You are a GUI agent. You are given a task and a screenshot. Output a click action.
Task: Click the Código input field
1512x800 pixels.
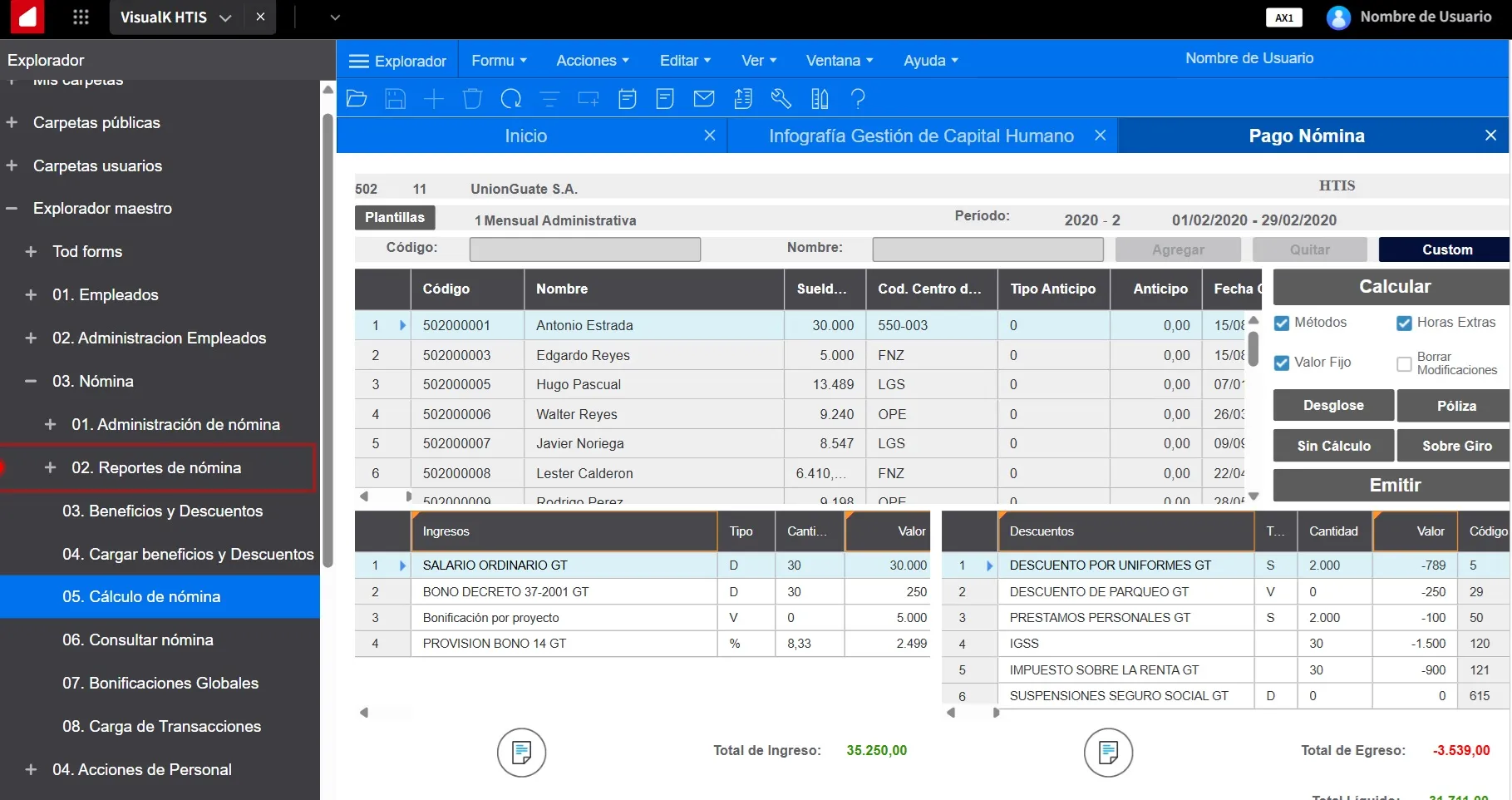pos(584,249)
